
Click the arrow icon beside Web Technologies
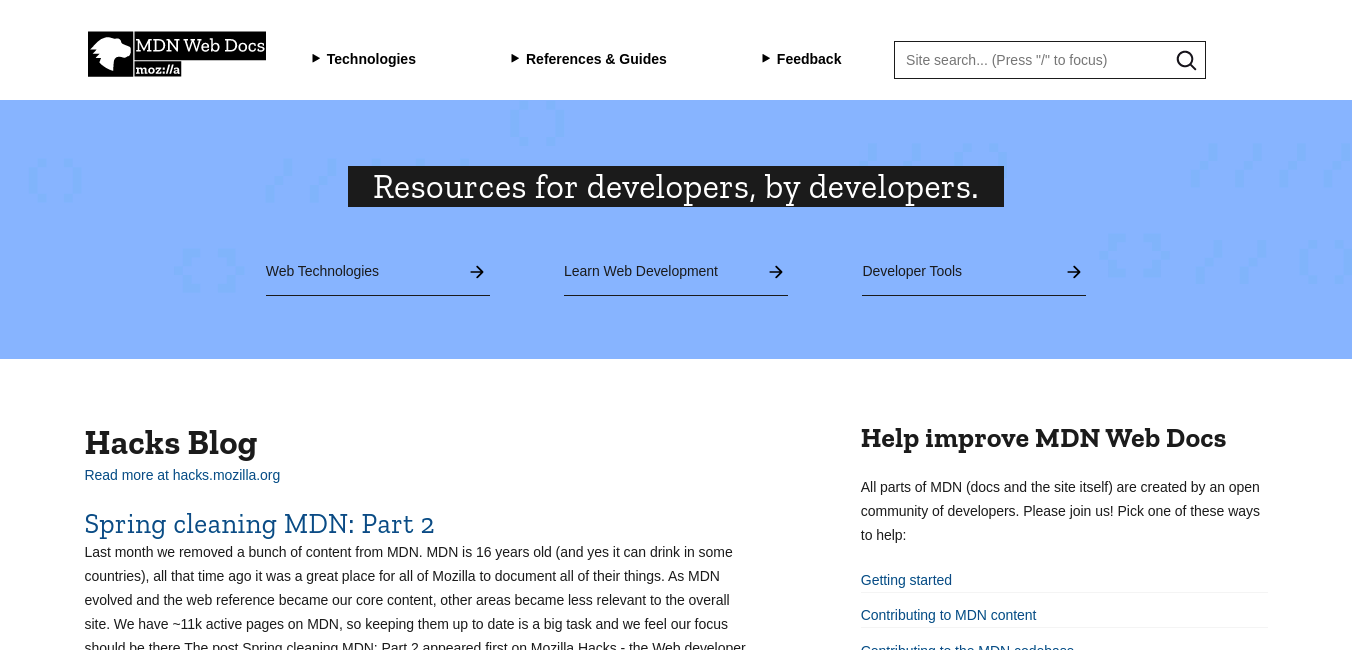point(477,272)
